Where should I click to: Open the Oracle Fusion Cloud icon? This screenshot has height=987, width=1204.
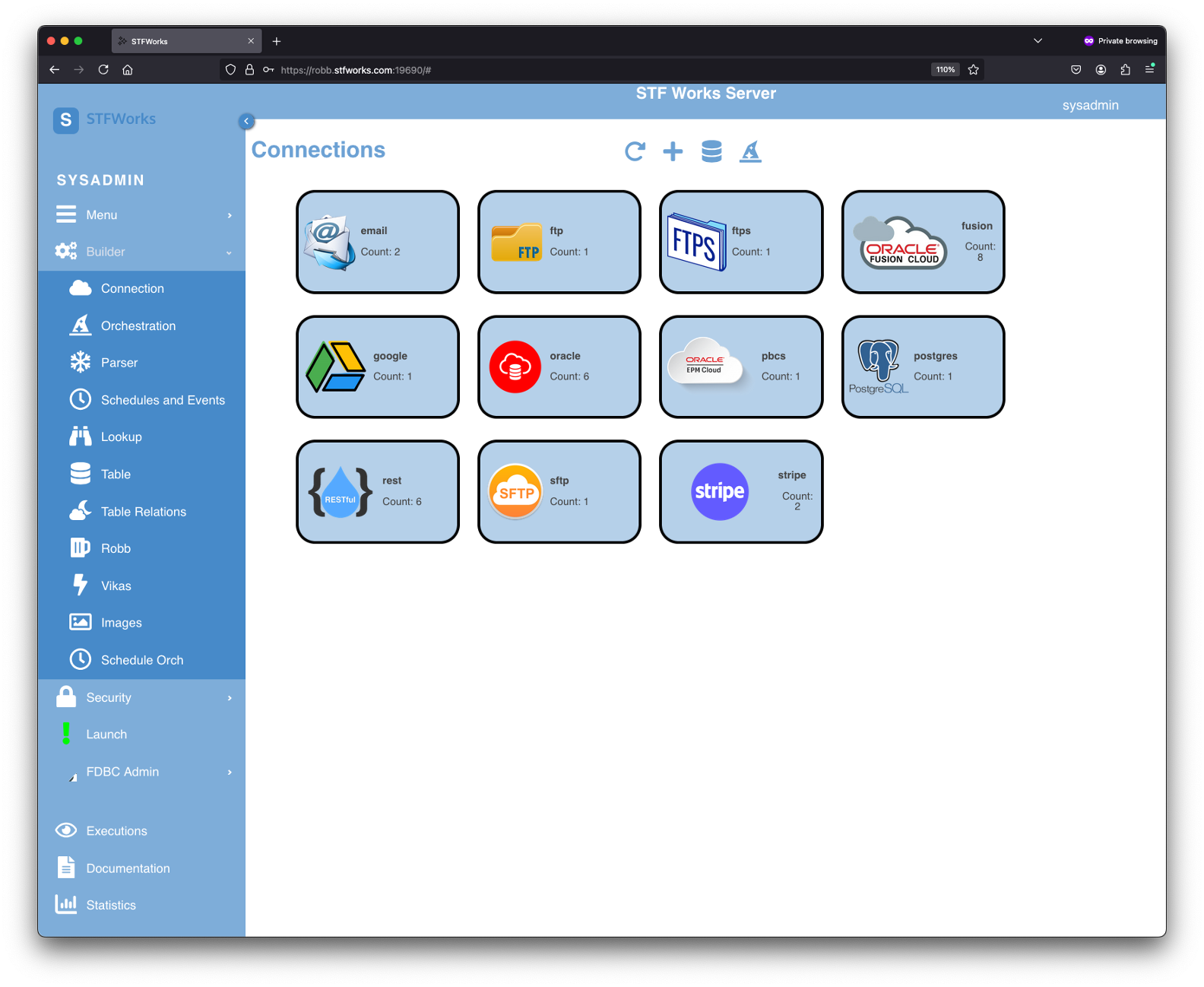tap(901, 242)
